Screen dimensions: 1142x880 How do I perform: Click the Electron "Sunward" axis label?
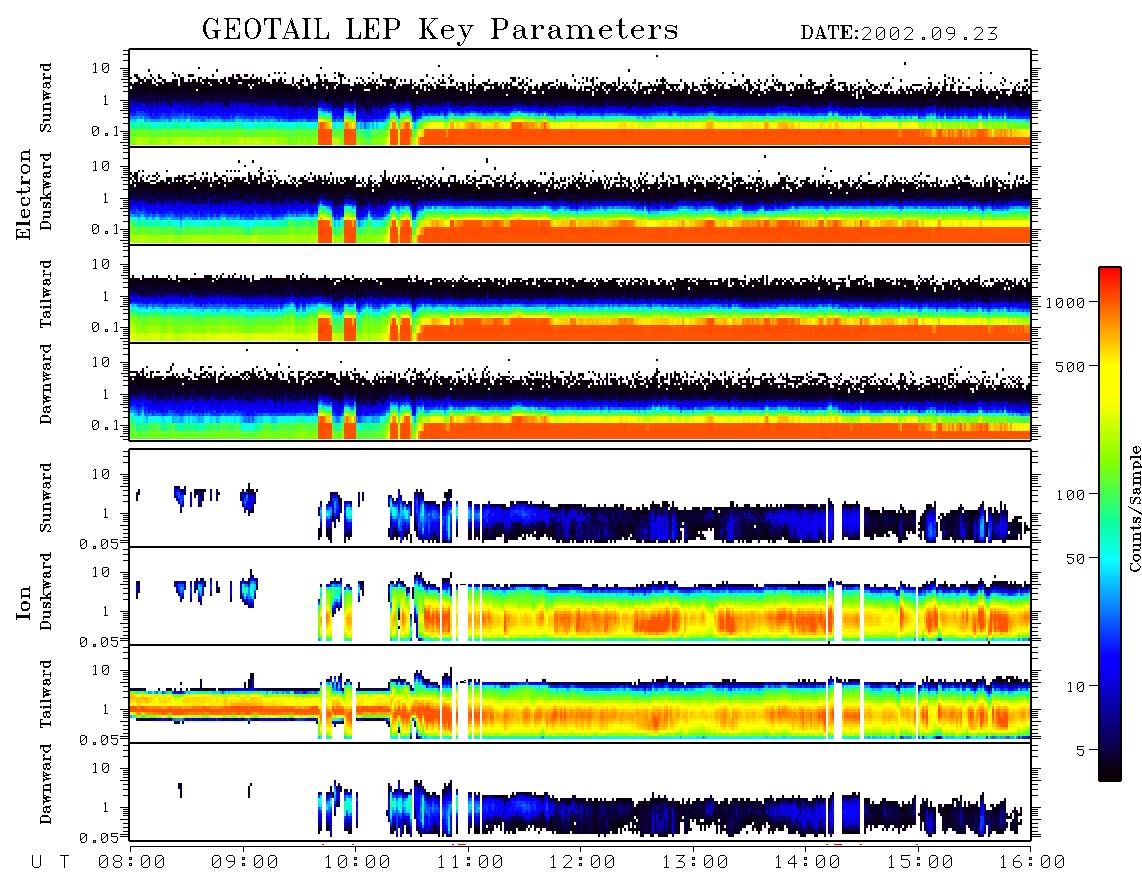(x=46, y=98)
